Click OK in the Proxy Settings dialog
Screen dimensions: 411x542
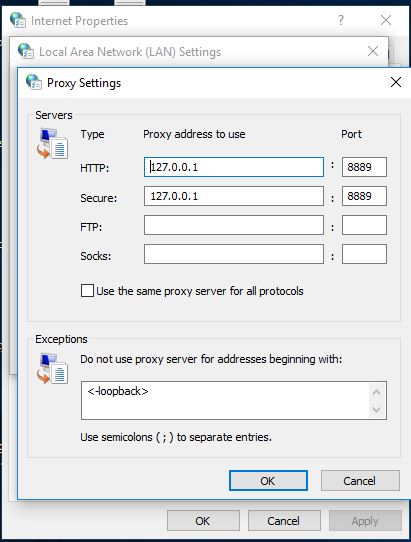click(x=268, y=480)
